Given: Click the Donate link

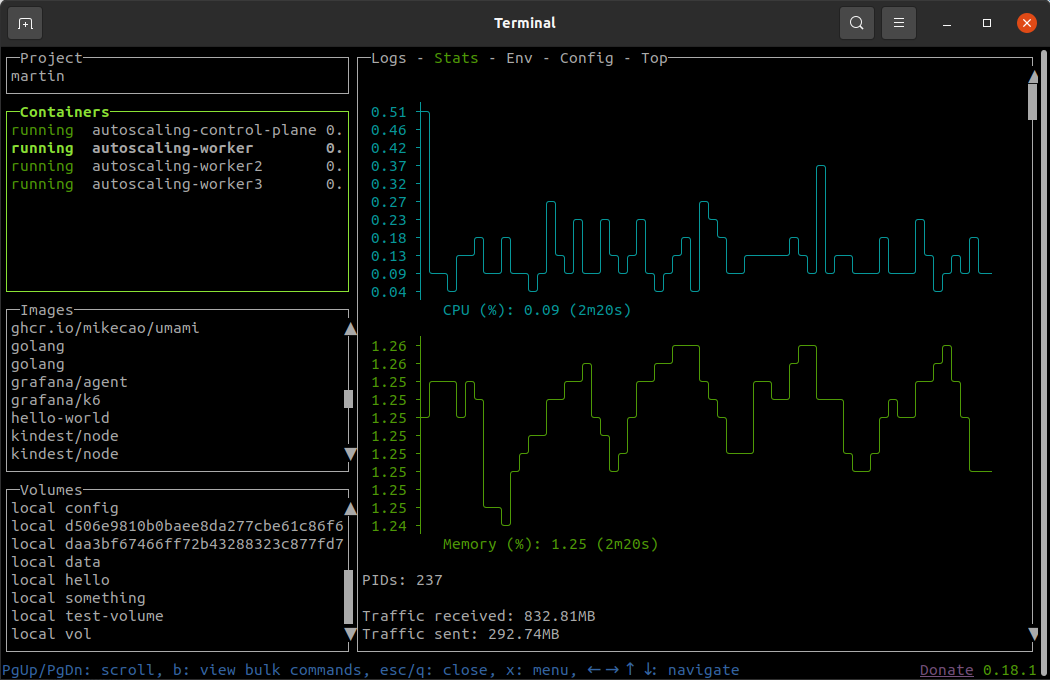Looking at the screenshot, I should click(x=946, y=670).
